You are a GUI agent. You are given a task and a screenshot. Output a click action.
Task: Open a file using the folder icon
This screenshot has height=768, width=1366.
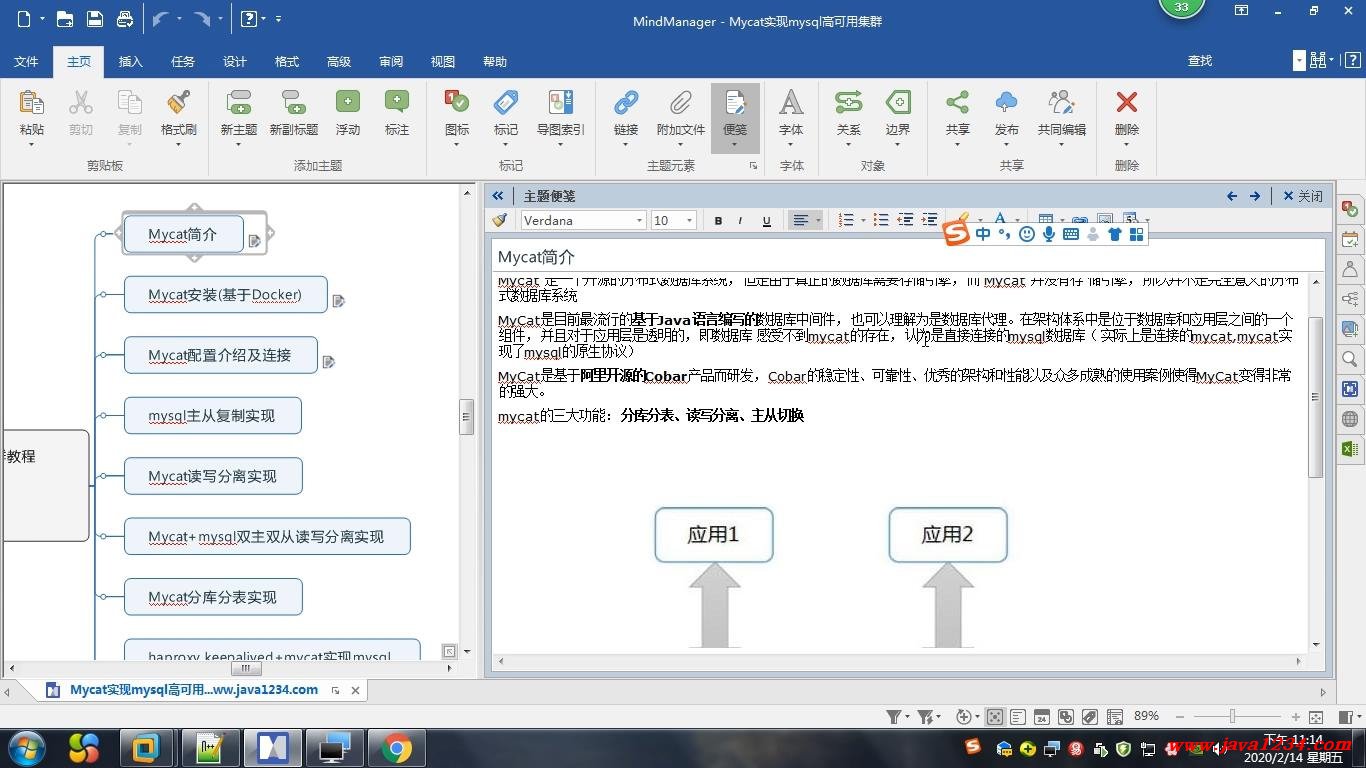pos(65,19)
